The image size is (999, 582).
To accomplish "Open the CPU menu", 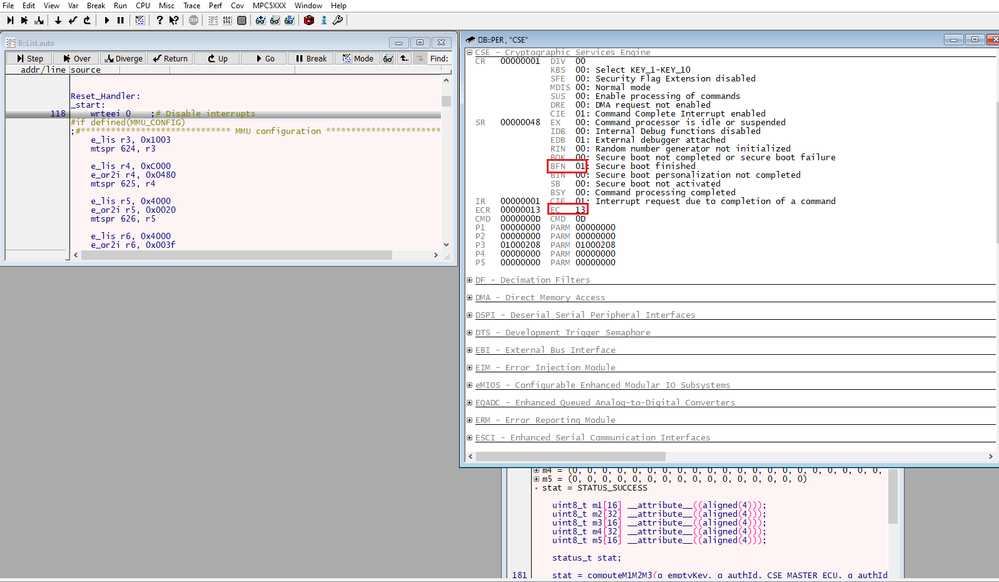I will click(143, 5).
